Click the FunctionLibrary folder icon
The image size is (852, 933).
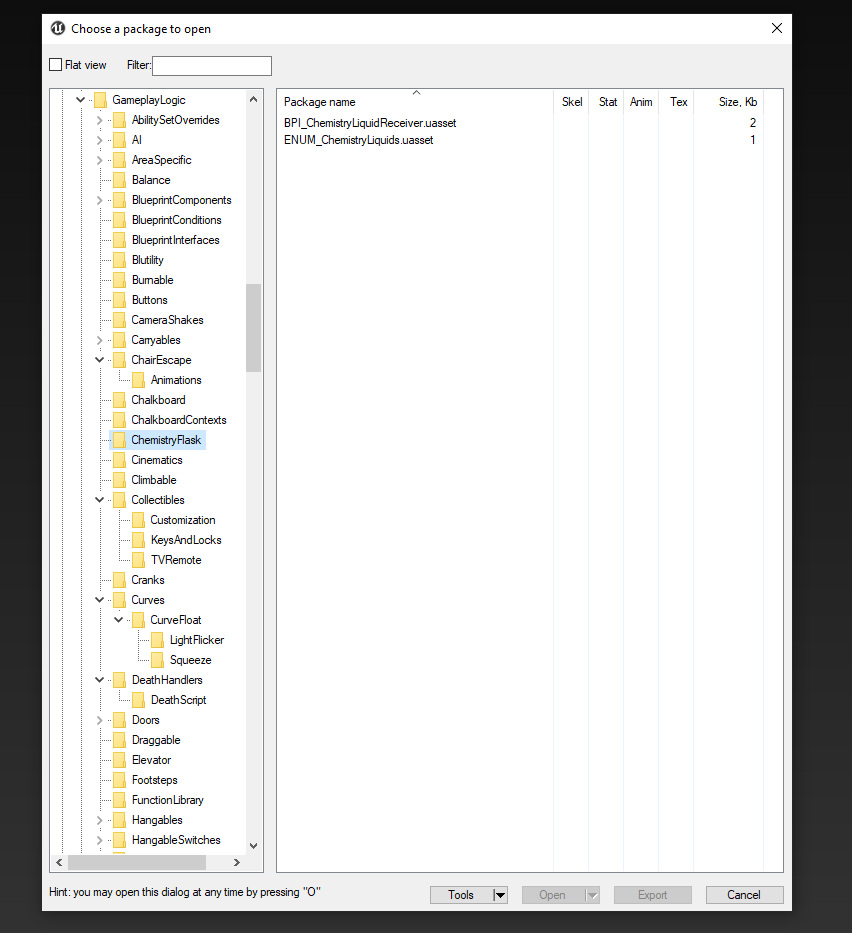tap(120, 800)
